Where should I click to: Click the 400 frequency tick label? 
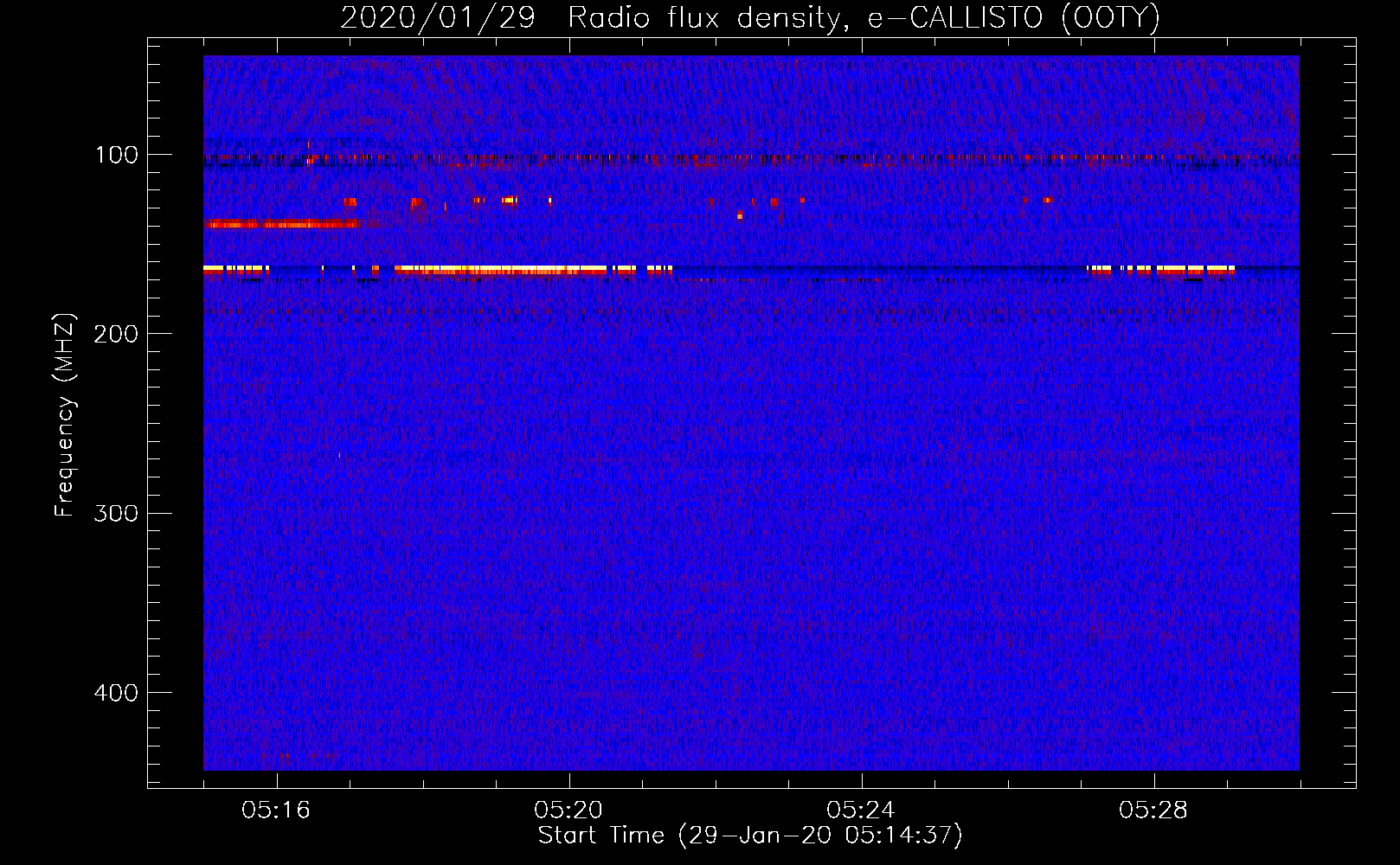(x=116, y=693)
